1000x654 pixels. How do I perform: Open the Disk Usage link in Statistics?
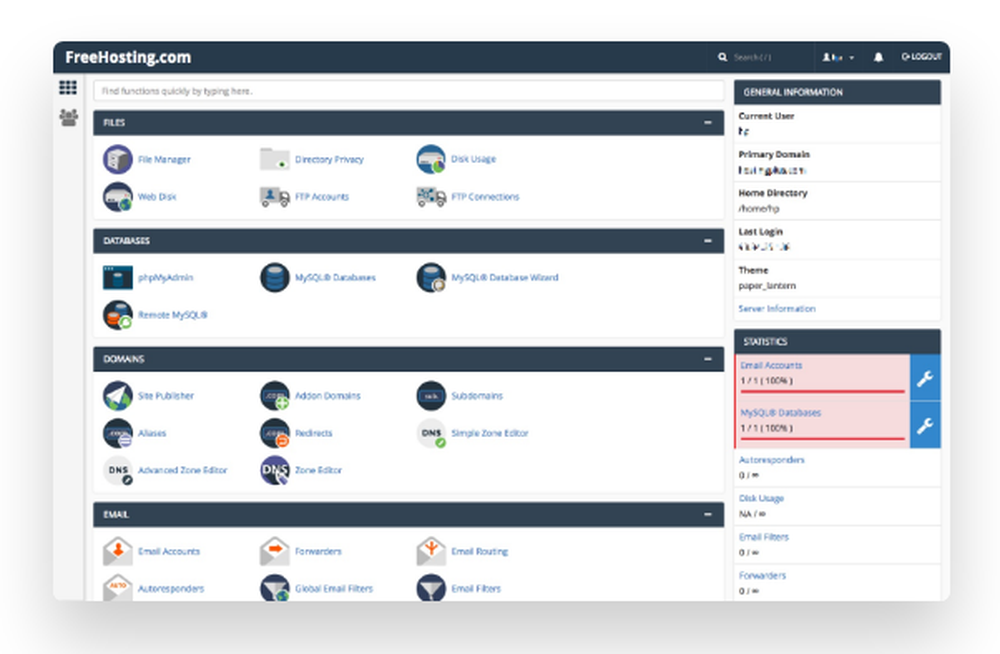(761, 498)
